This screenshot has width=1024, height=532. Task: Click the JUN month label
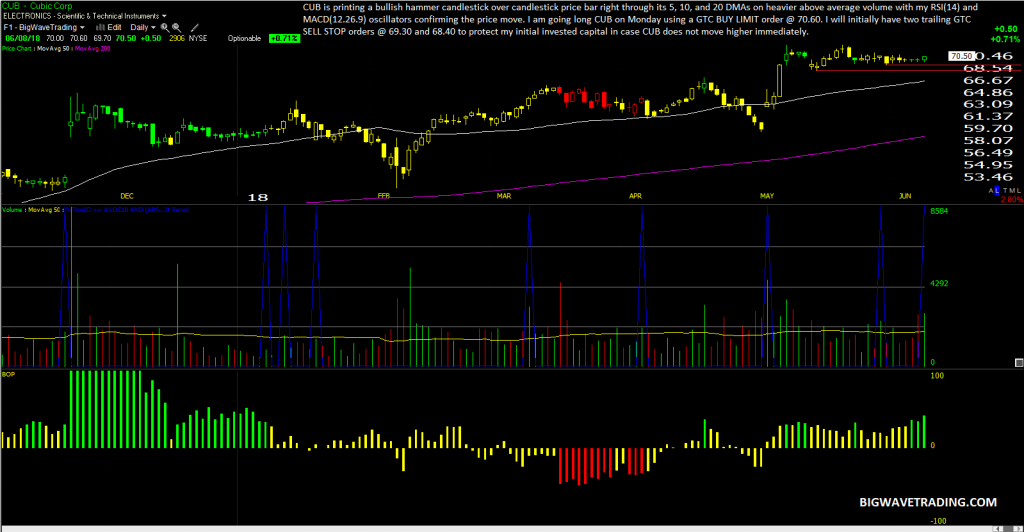coord(904,196)
